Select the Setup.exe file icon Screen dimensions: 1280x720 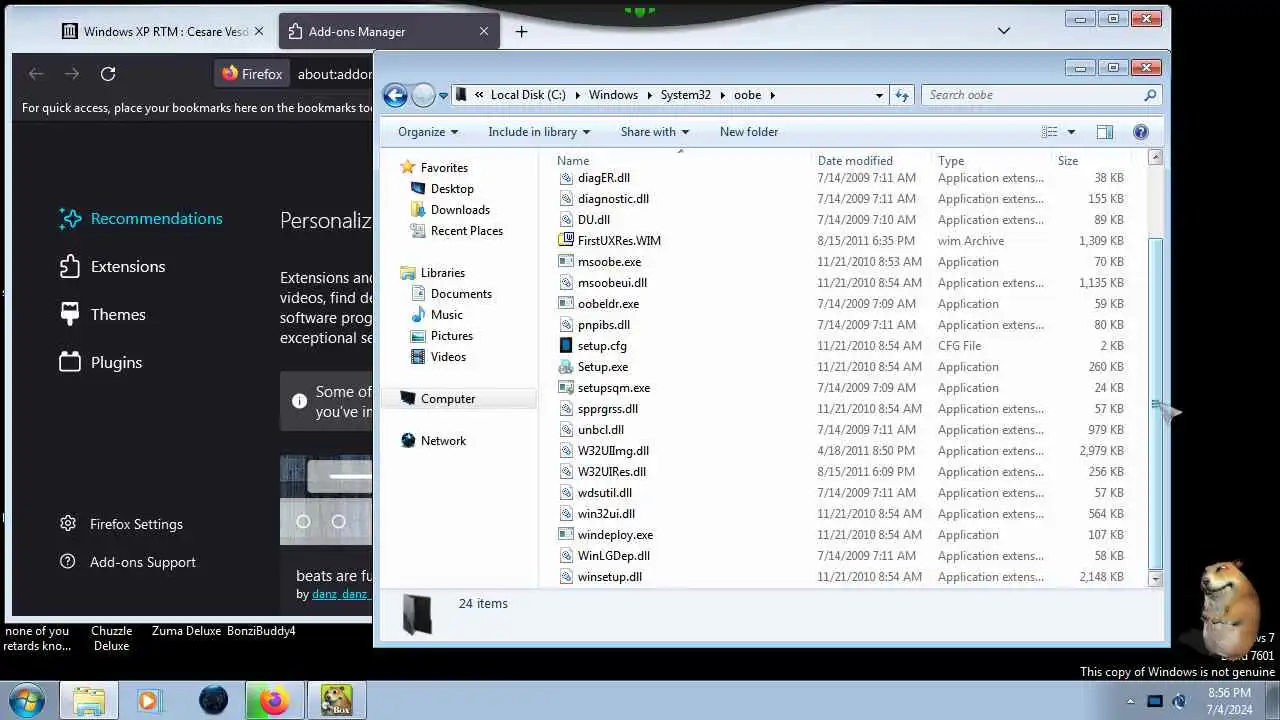pyautogui.click(x=566, y=367)
